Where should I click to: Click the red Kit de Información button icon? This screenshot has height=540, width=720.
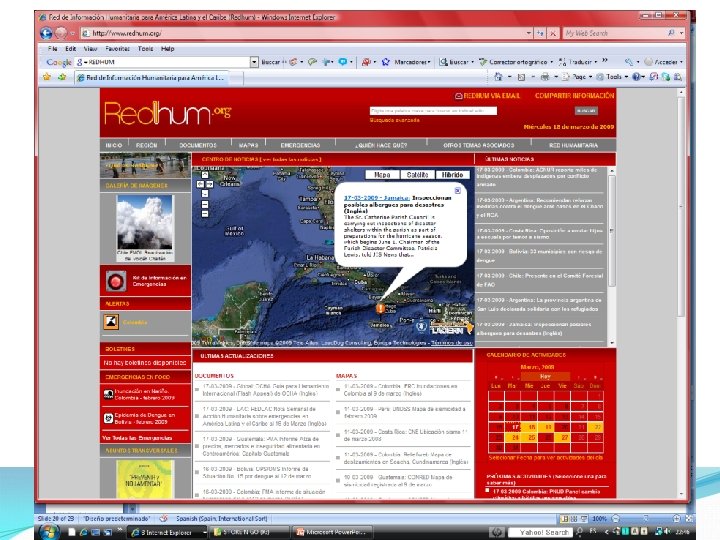[115, 281]
